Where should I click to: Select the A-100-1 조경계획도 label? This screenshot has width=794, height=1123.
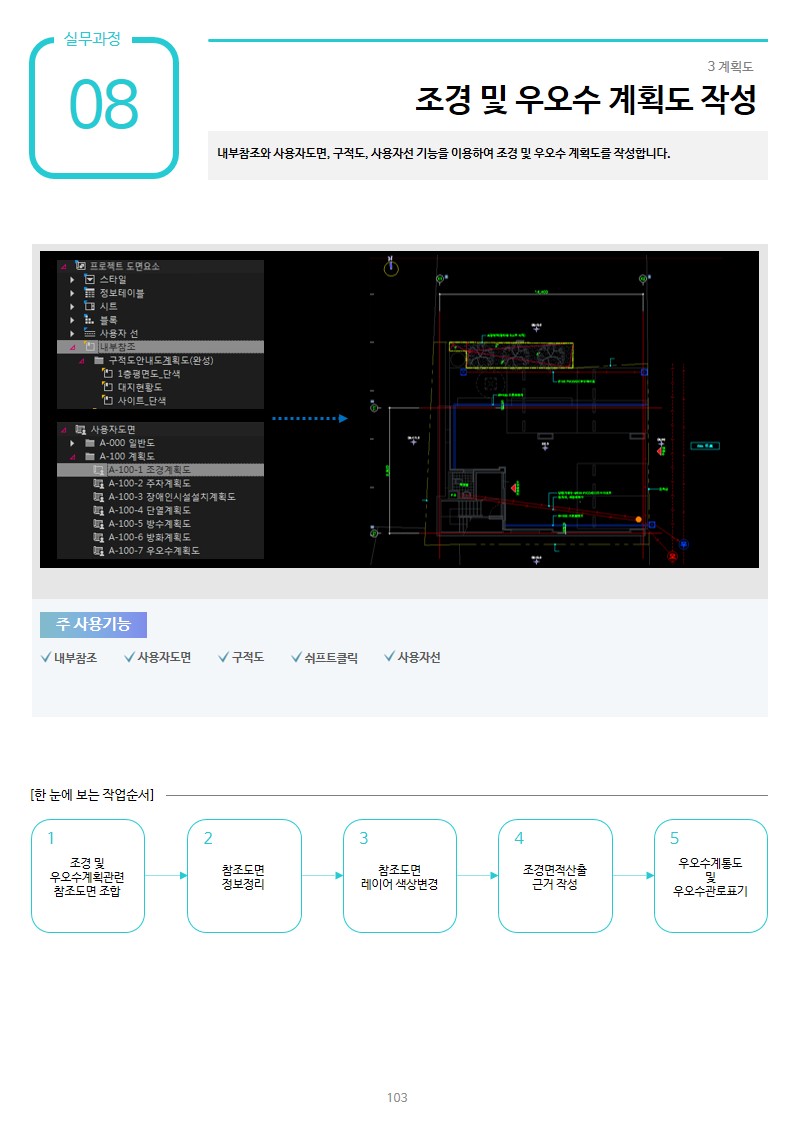coord(150,470)
